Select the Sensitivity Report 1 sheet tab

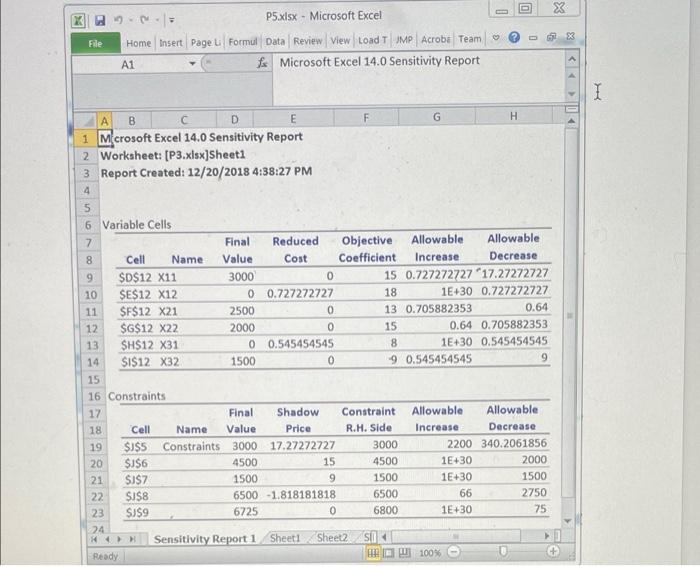[x=205, y=539]
